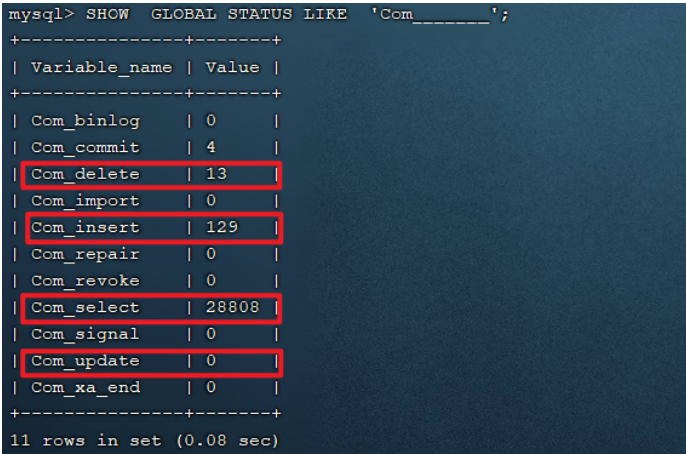Viewport: 686px width, 454px height.
Task: Click the highlighted Com_update entry
Action: [85, 361]
